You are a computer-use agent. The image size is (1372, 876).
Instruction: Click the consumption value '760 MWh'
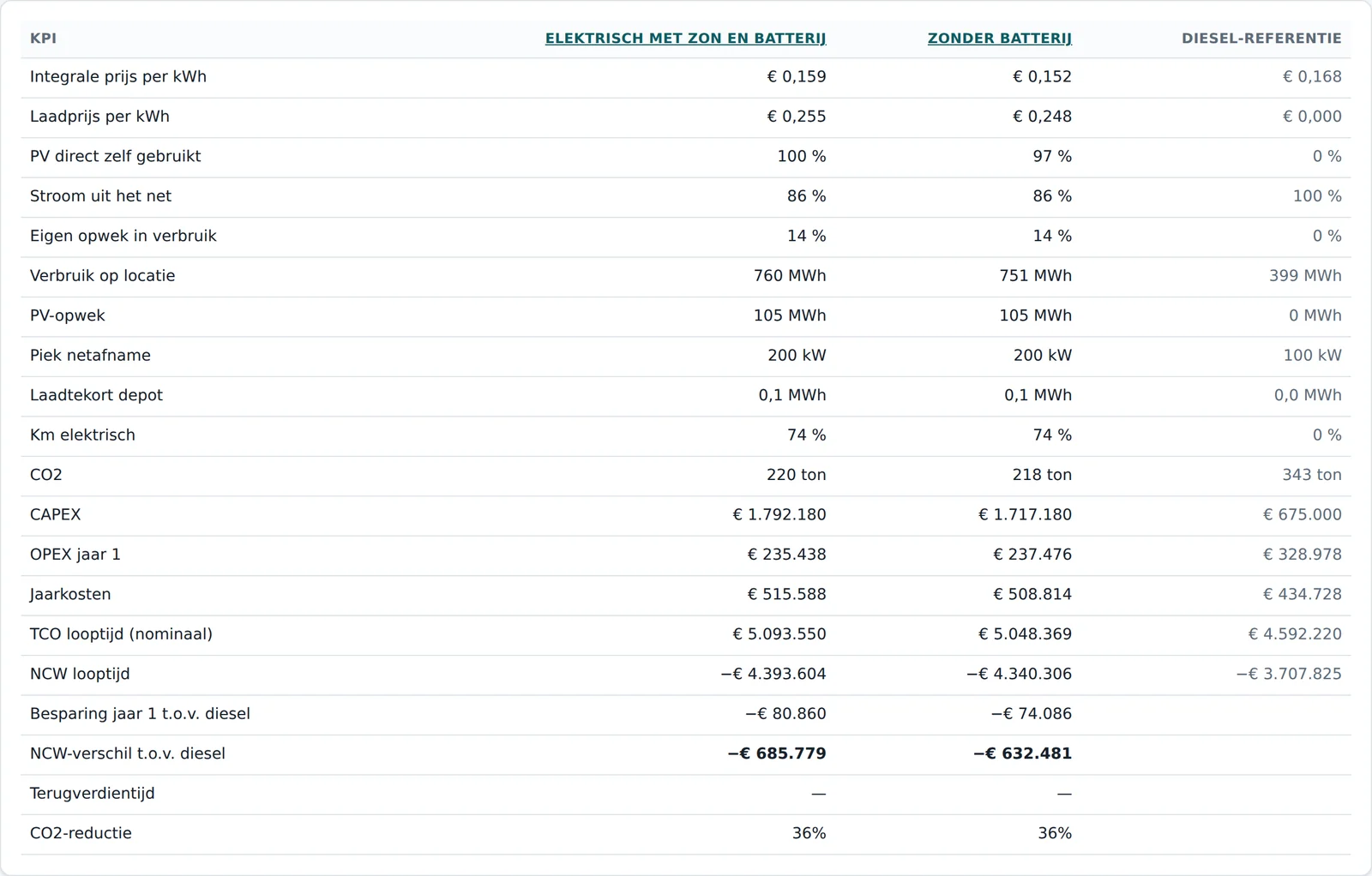coord(790,276)
